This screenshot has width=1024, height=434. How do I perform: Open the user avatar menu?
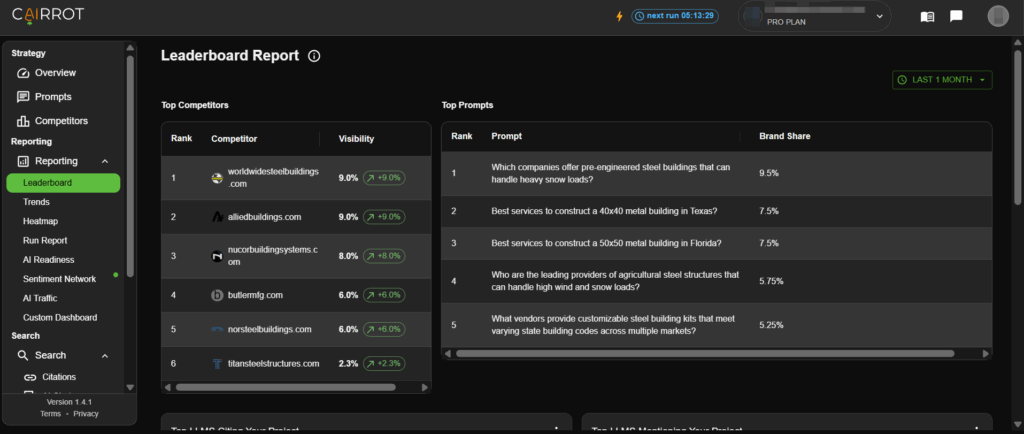pos(998,16)
